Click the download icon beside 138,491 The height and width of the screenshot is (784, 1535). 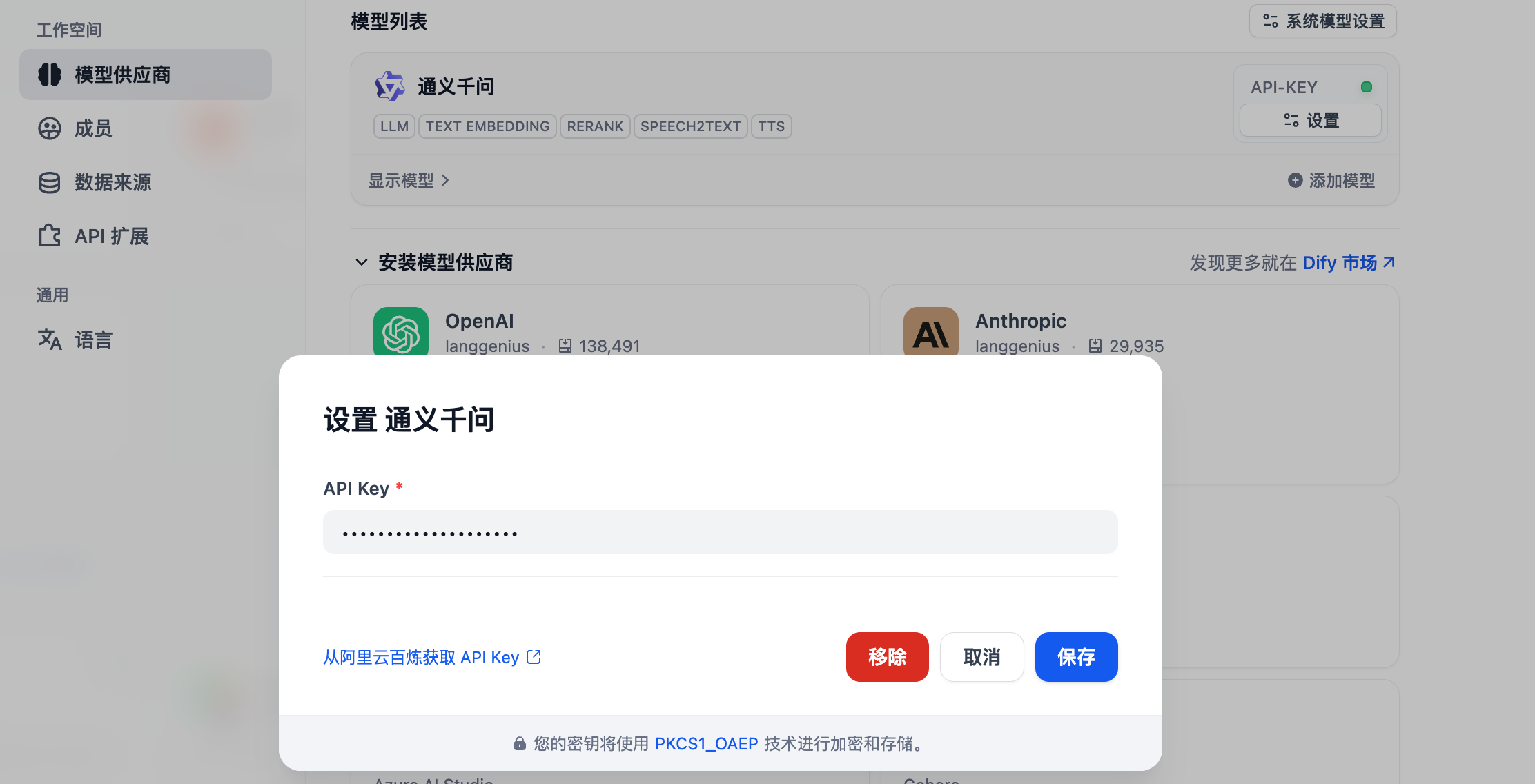(565, 346)
